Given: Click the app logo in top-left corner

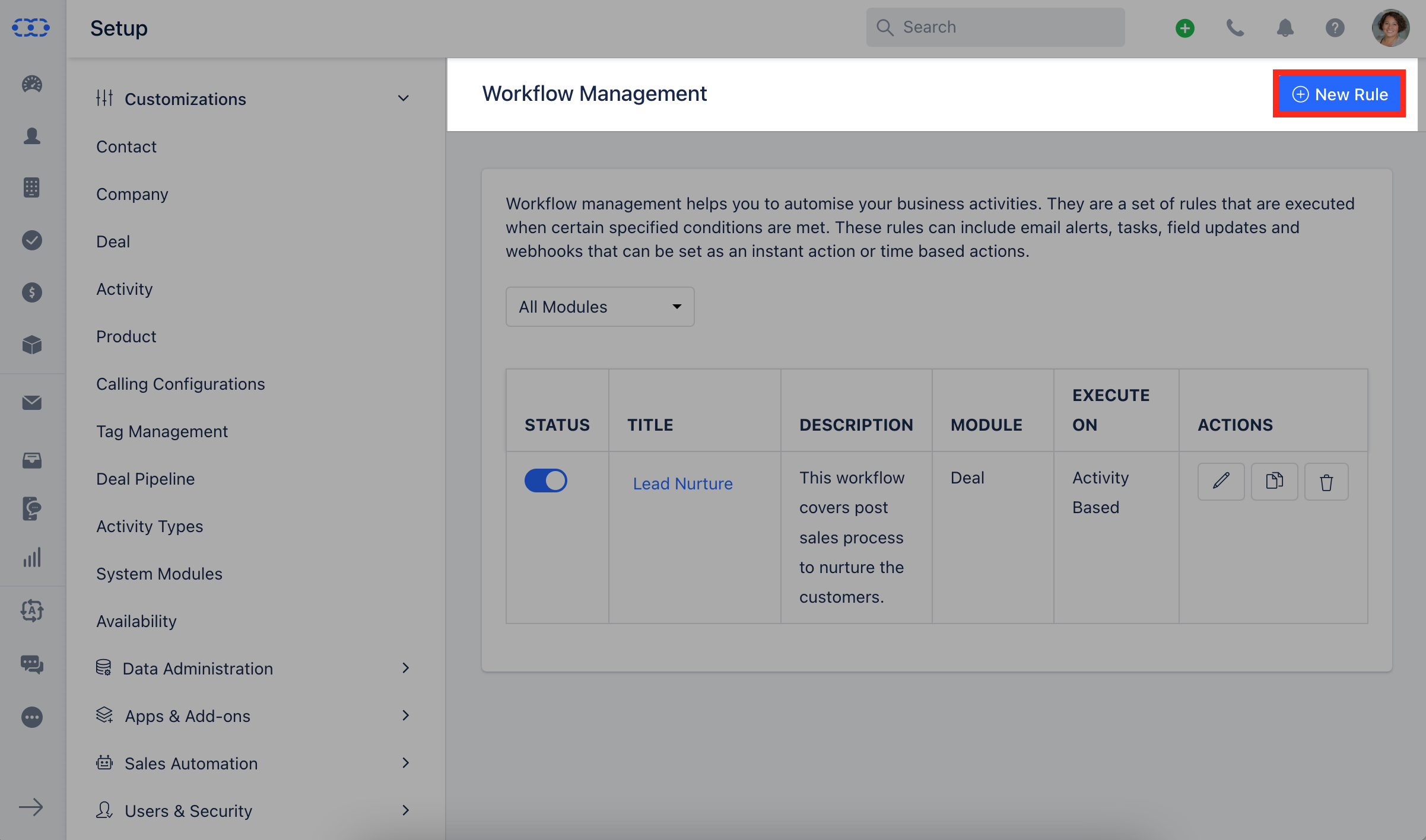Looking at the screenshot, I should pyautogui.click(x=31, y=27).
